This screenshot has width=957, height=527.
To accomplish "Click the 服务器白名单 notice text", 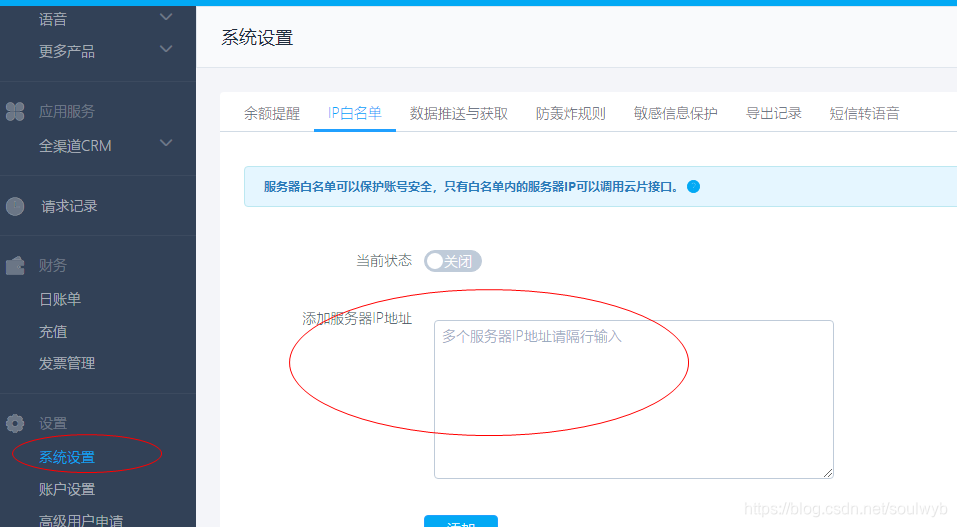I will click(x=471, y=187).
